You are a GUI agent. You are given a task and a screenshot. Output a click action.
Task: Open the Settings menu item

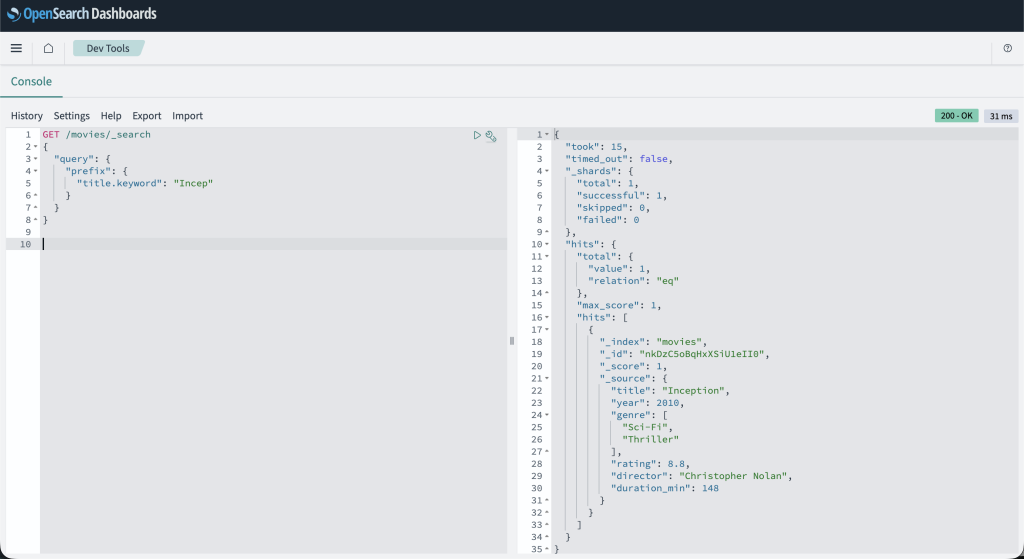pyautogui.click(x=72, y=116)
